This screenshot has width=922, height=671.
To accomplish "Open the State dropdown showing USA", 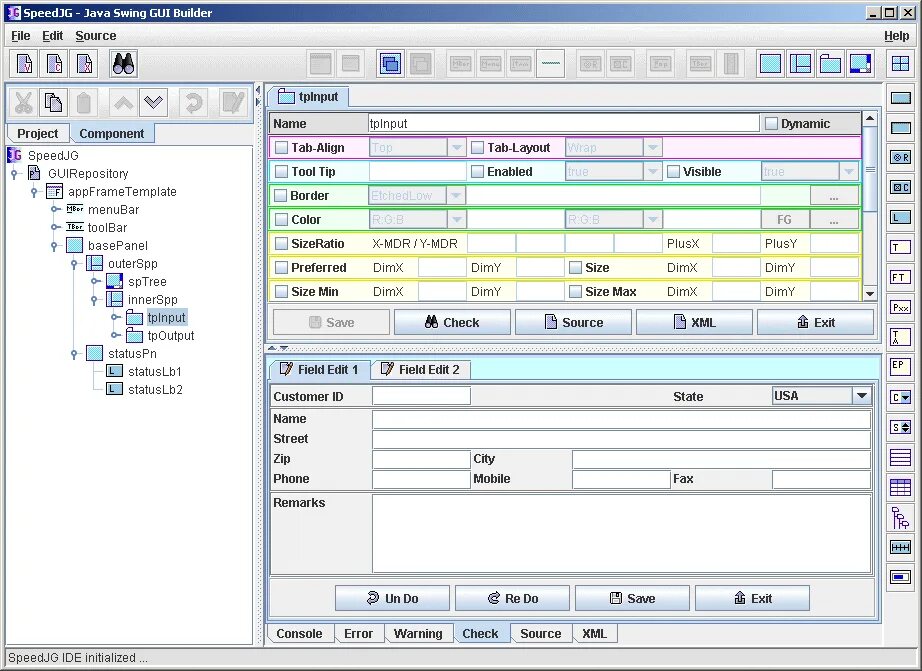I will tap(862, 396).
